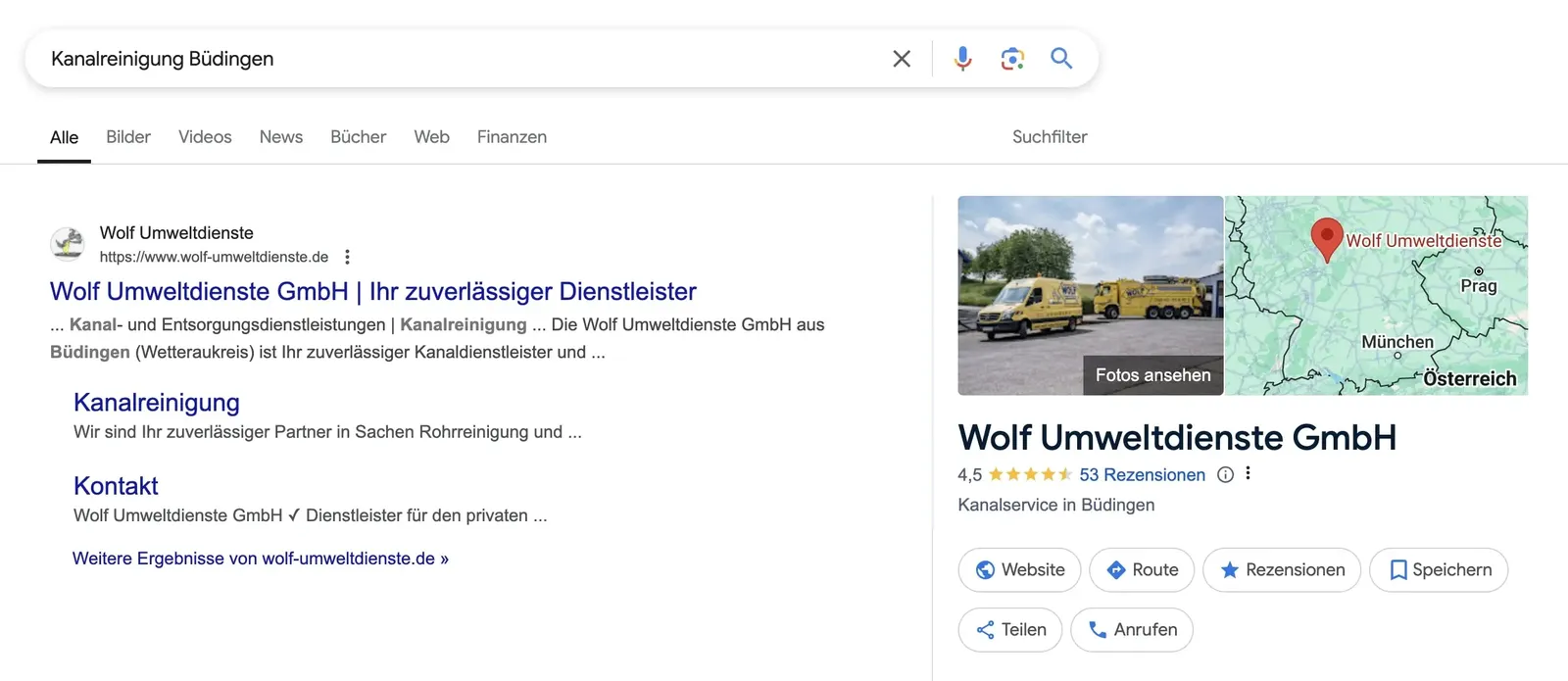Viewport: 1568px width, 681px height.
Task: Switch to the Videos tab
Action: coord(205,137)
